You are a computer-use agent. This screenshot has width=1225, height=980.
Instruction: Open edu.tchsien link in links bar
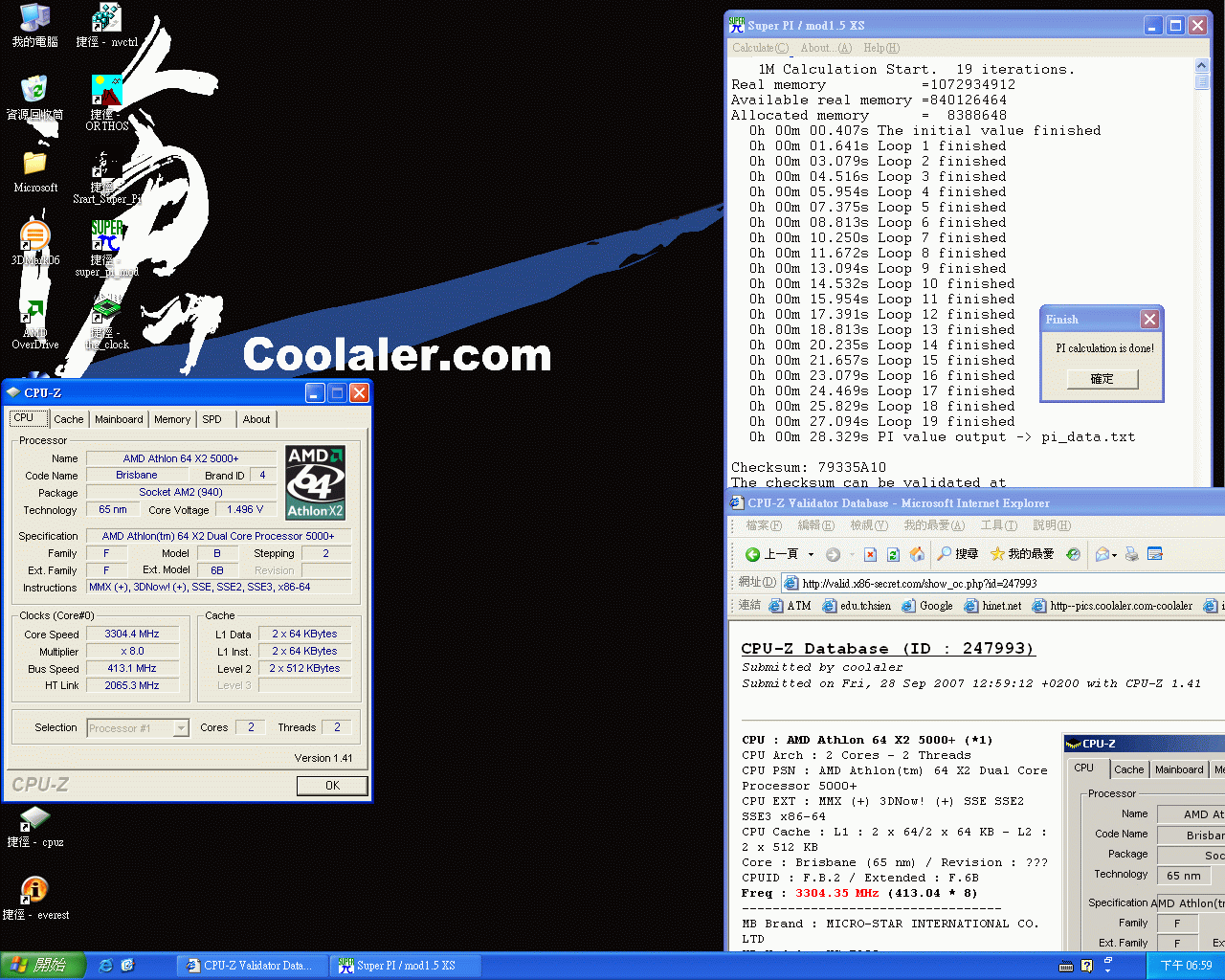pos(857,606)
